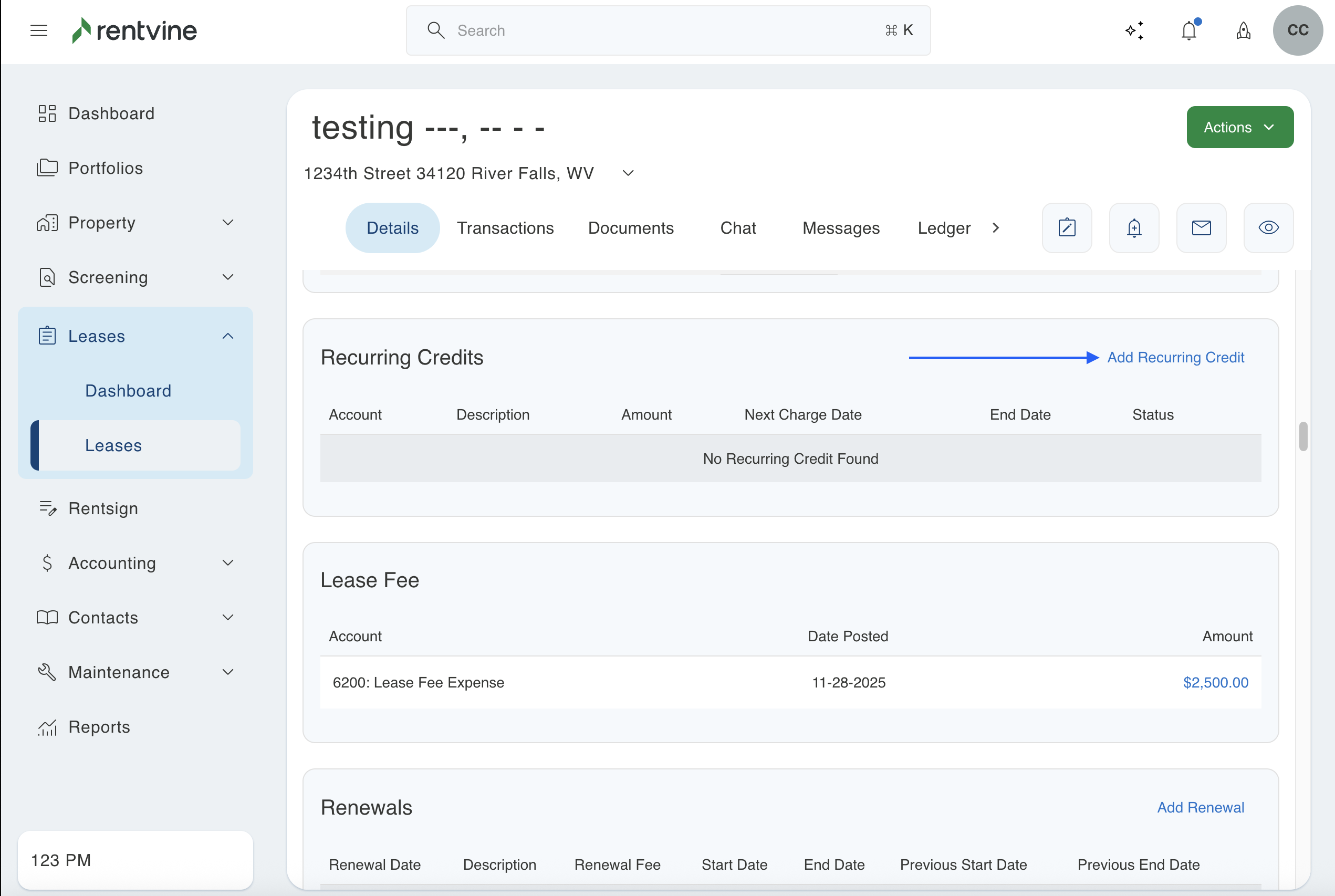Click the rocket icon in header
The width and height of the screenshot is (1335, 896).
(1243, 30)
